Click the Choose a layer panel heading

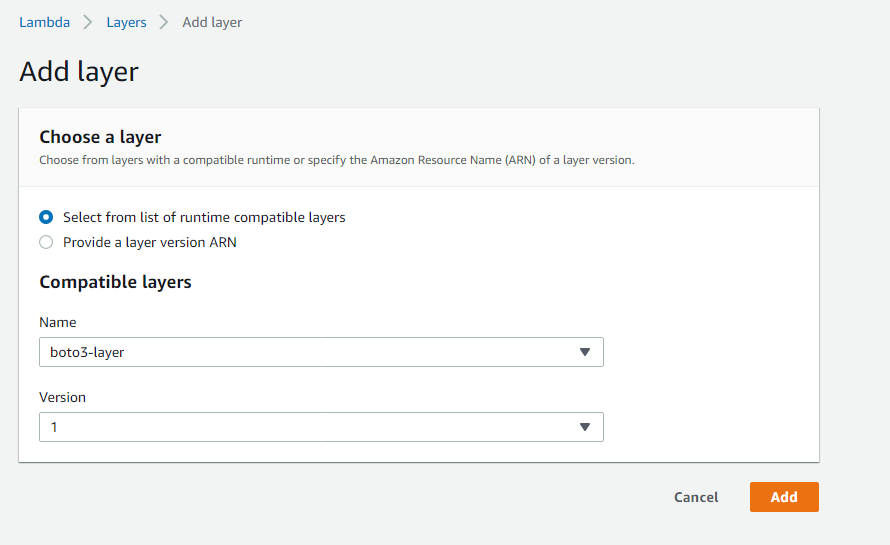click(x=100, y=137)
